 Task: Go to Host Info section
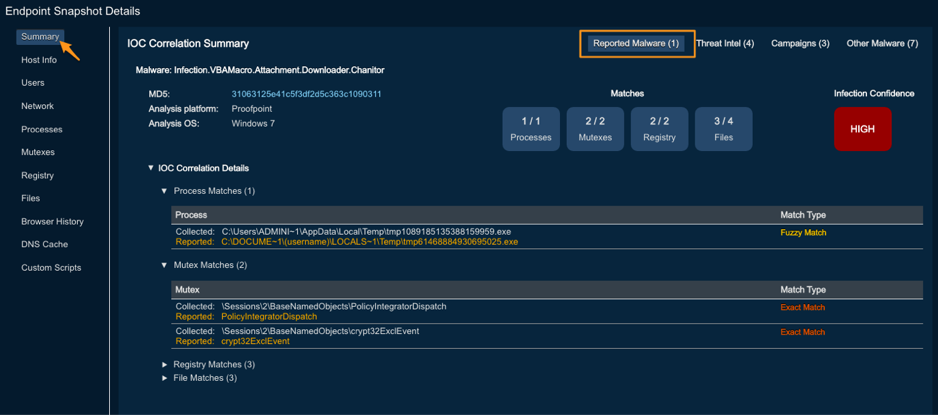39,60
